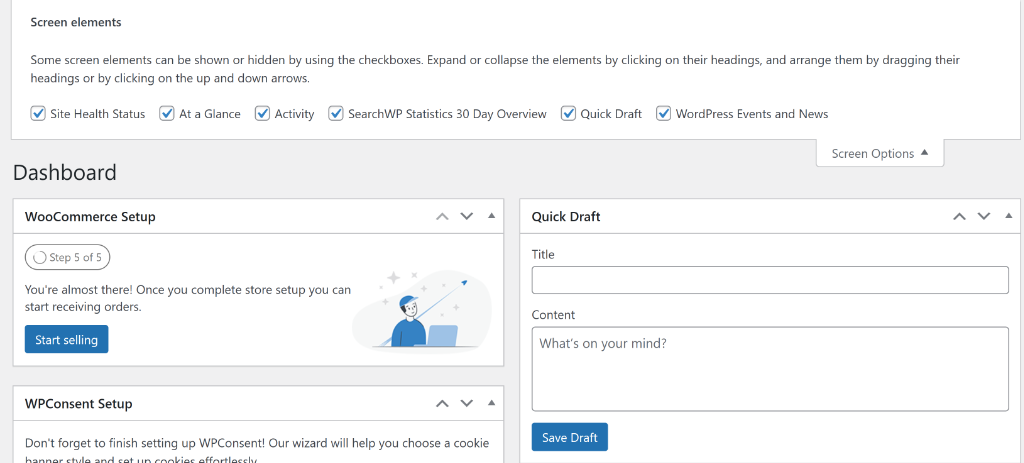1024x463 pixels.
Task: Click the WooCommerce Setup heading
Action: click(90, 217)
